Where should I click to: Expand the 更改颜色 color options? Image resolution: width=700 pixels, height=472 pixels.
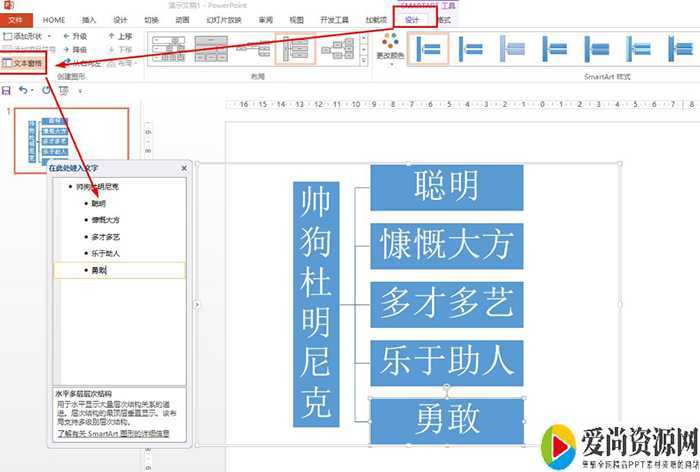click(x=391, y=48)
